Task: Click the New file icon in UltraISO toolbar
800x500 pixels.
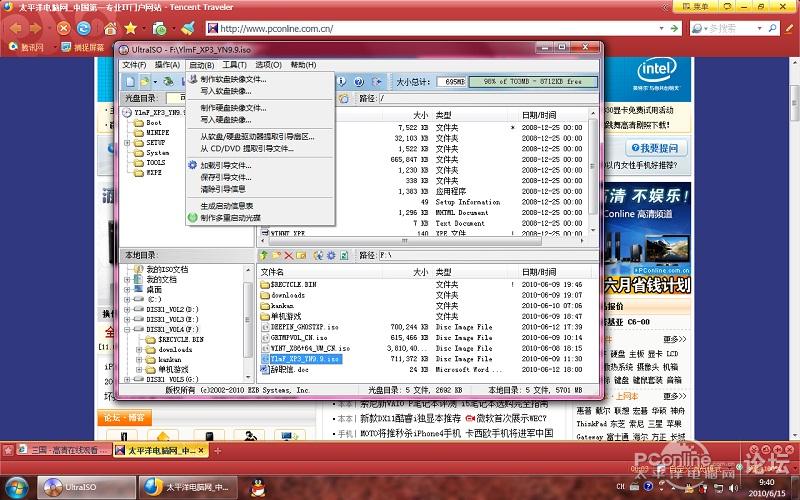Action: click(x=131, y=82)
